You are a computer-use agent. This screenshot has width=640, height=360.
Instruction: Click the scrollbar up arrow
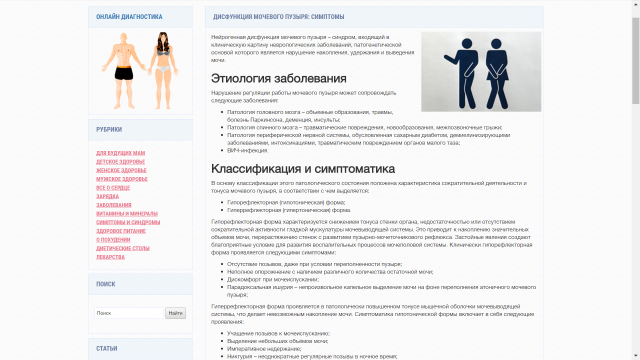point(636,4)
